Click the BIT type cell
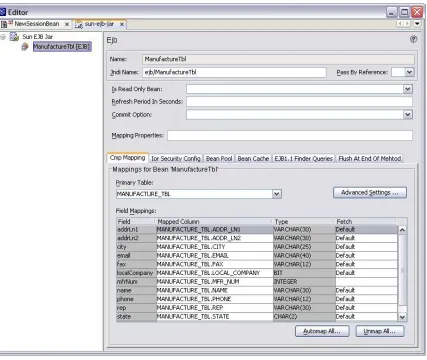 pyautogui.click(x=304, y=273)
